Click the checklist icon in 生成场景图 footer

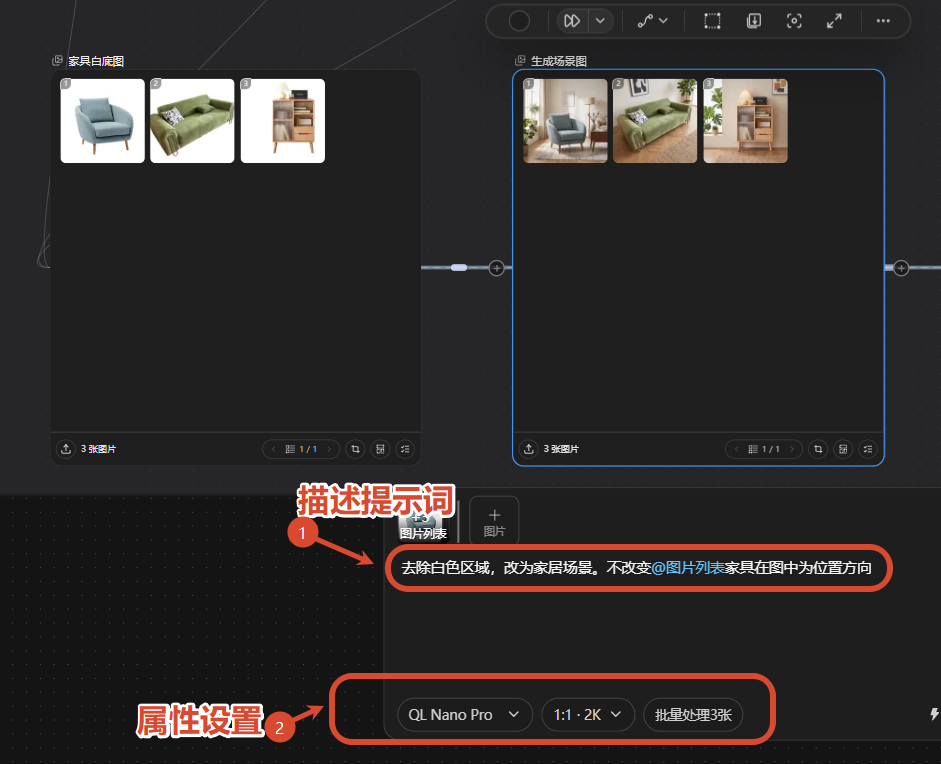pos(868,449)
